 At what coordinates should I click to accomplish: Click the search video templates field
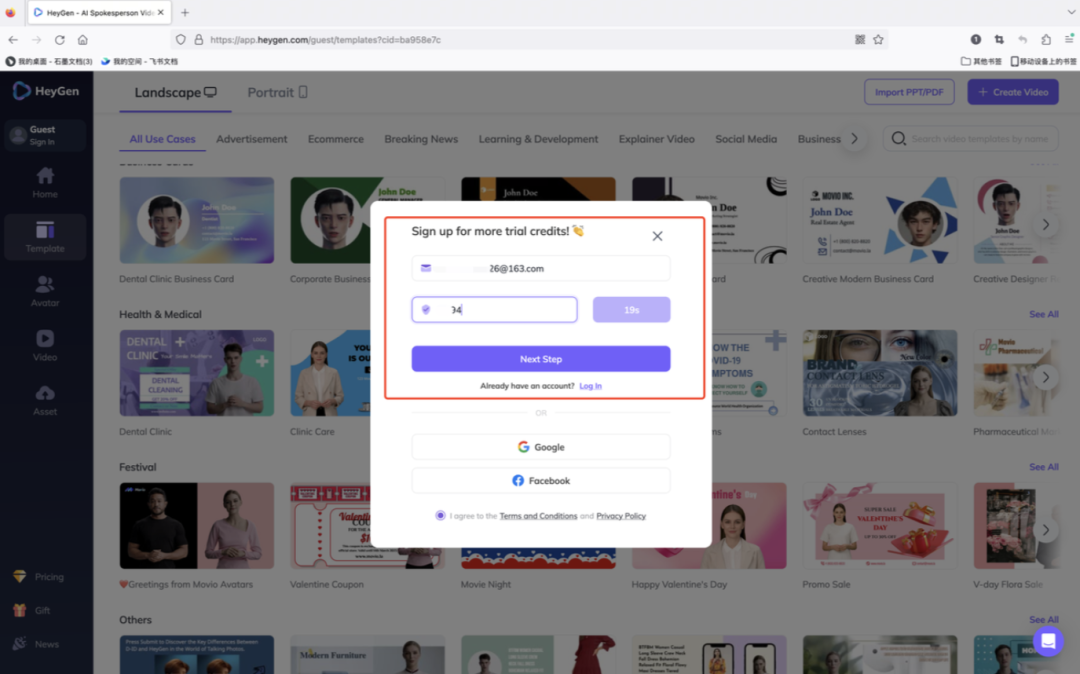pyautogui.click(x=970, y=139)
